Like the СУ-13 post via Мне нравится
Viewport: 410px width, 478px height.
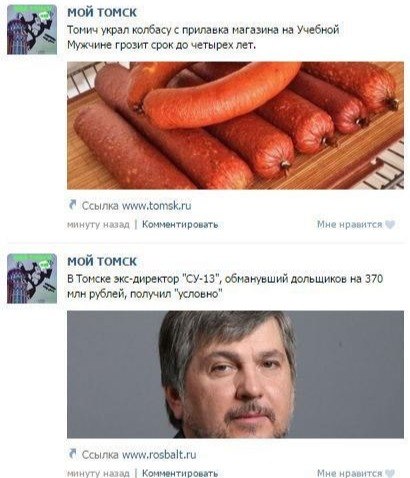pos(349,473)
